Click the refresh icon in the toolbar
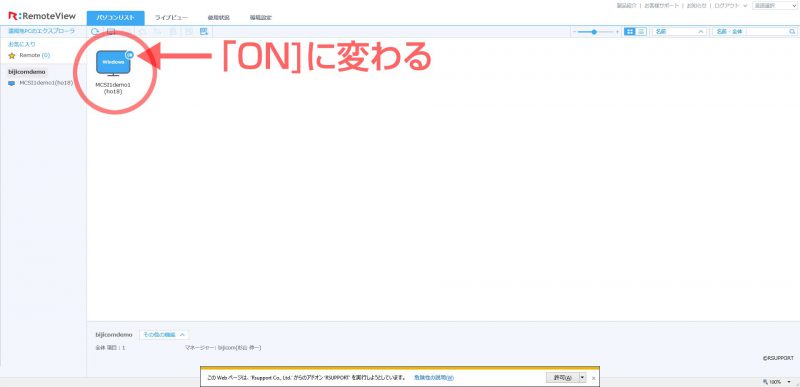The width and height of the screenshot is (800, 387). (95, 32)
